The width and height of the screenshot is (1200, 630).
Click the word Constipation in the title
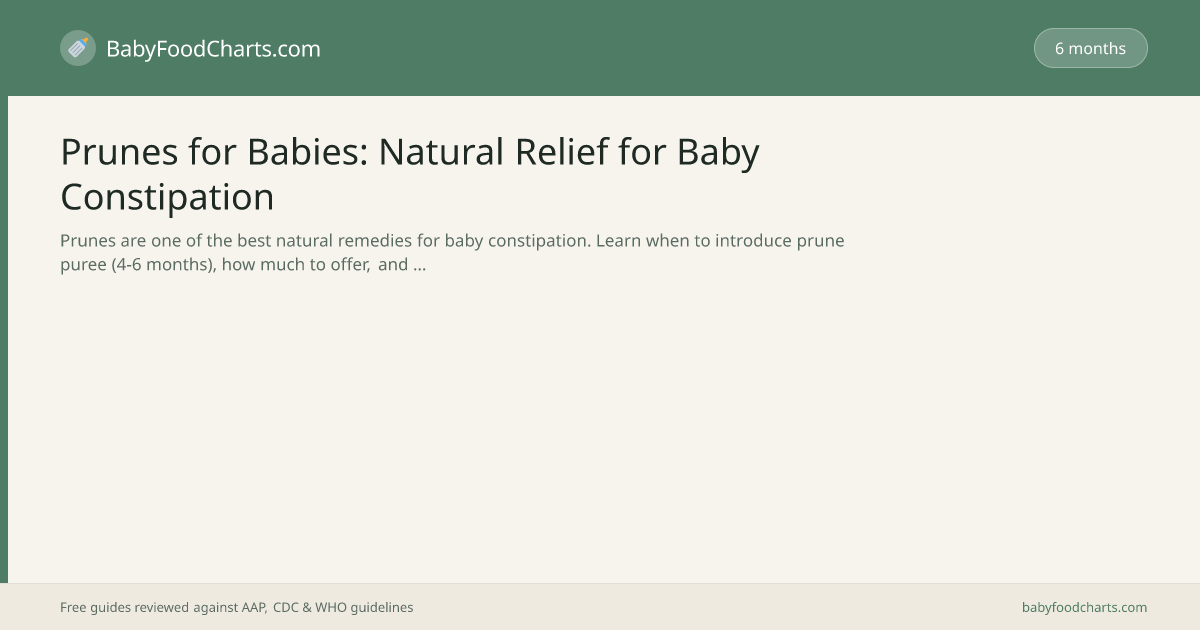167,197
